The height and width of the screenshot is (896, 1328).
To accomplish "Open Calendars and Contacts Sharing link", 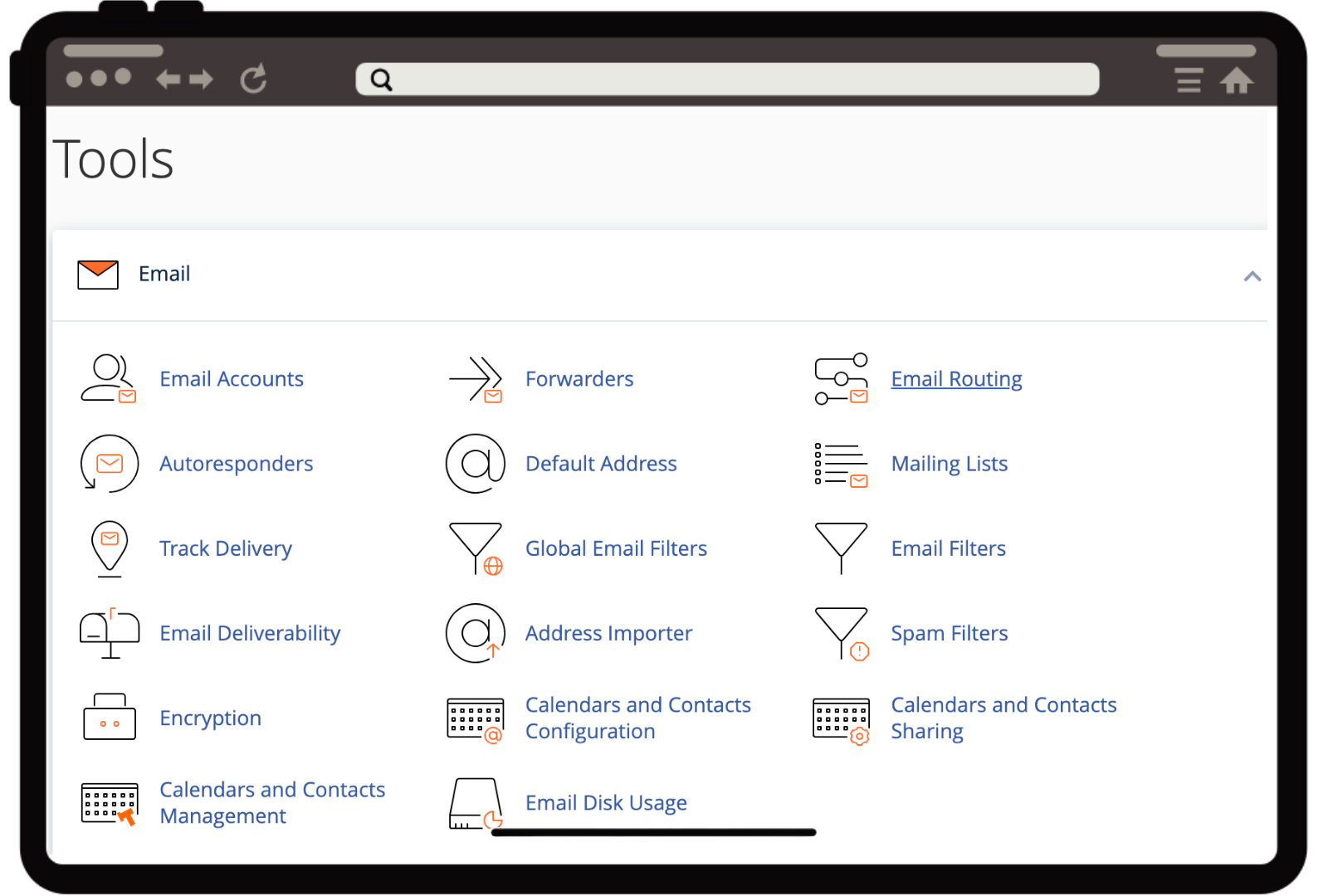I will 1003,718.
